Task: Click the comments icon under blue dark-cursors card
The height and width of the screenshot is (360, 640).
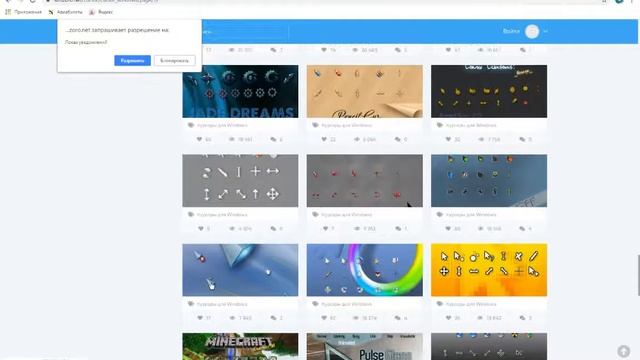Action: [522, 229]
